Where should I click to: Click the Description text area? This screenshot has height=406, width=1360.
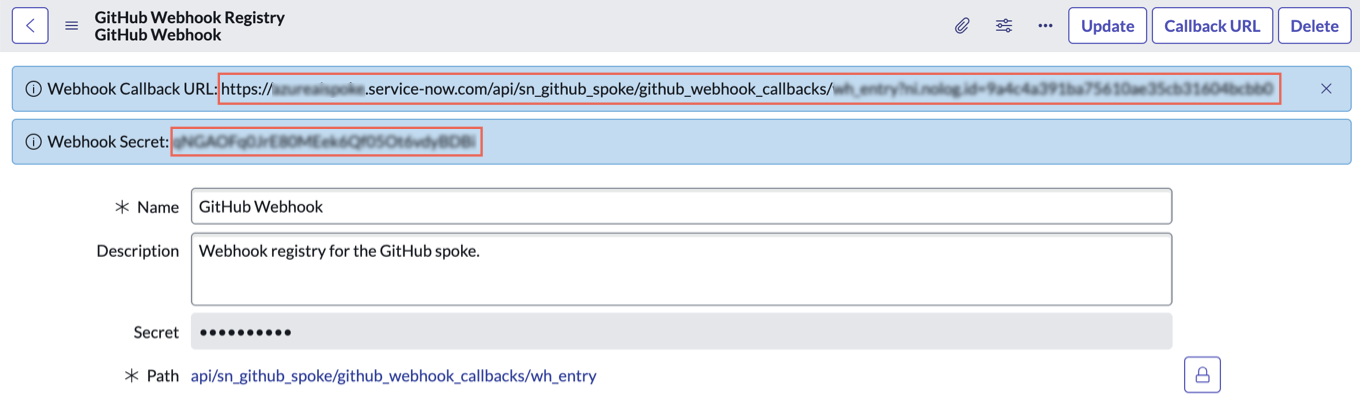pos(681,269)
